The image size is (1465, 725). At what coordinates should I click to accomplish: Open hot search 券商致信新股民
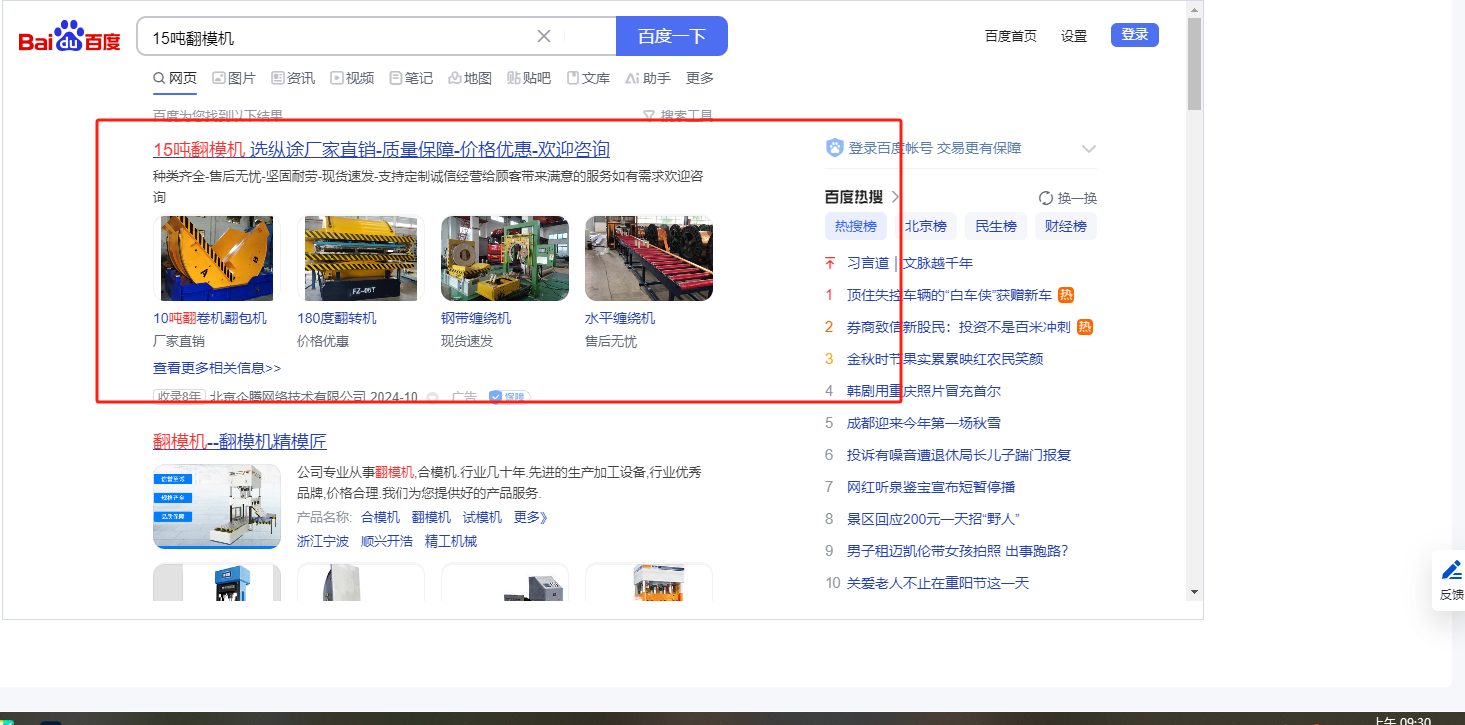click(x=959, y=327)
